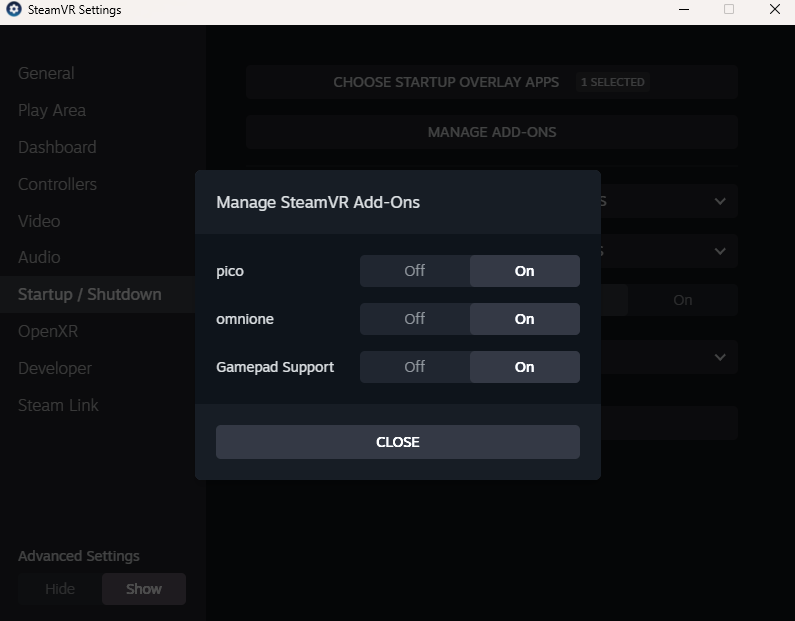Screen dimensions: 795x621
Task: Close the Manage SteamVR Add-Ons dialog
Action: tap(397, 442)
